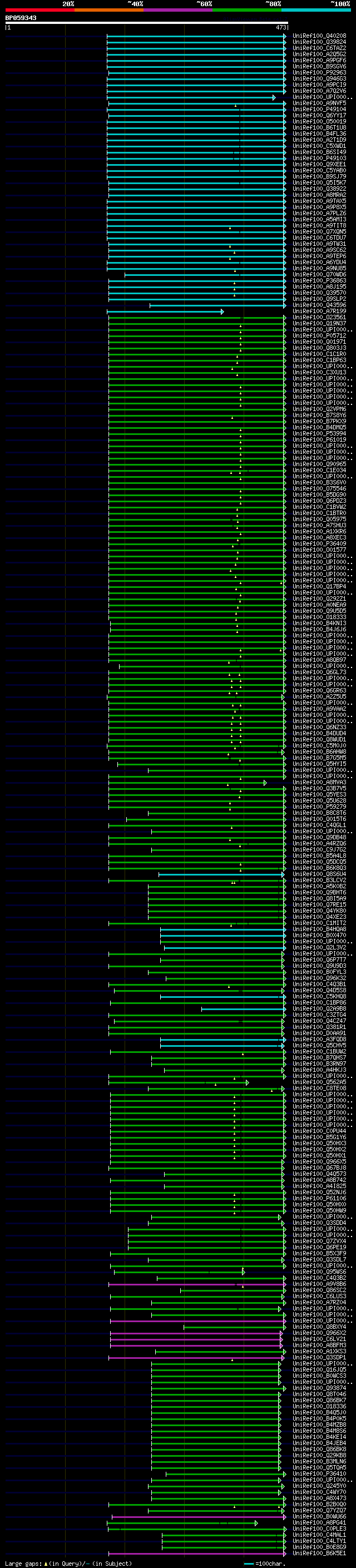Click the purple ~60% identity legend segment
The image size is (356, 1568).
179,10
